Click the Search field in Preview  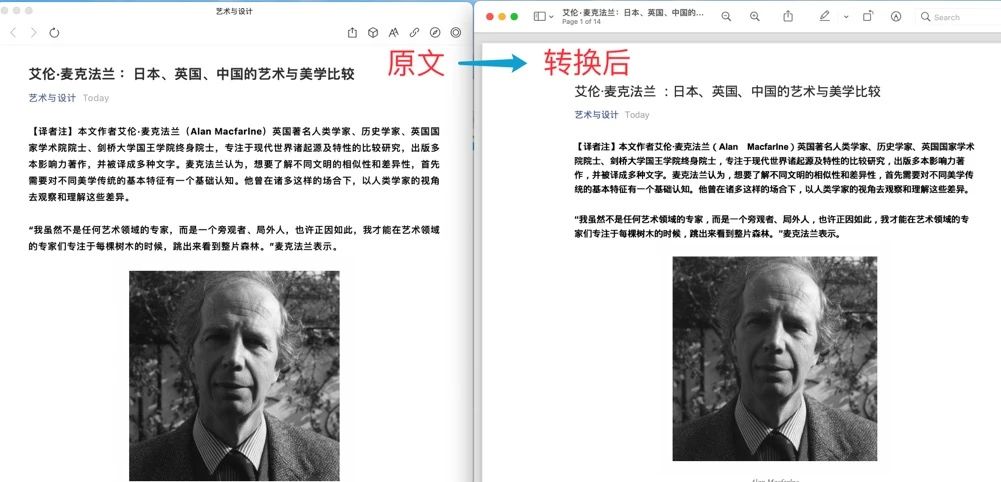pyautogui.click(x=959, y=17)
